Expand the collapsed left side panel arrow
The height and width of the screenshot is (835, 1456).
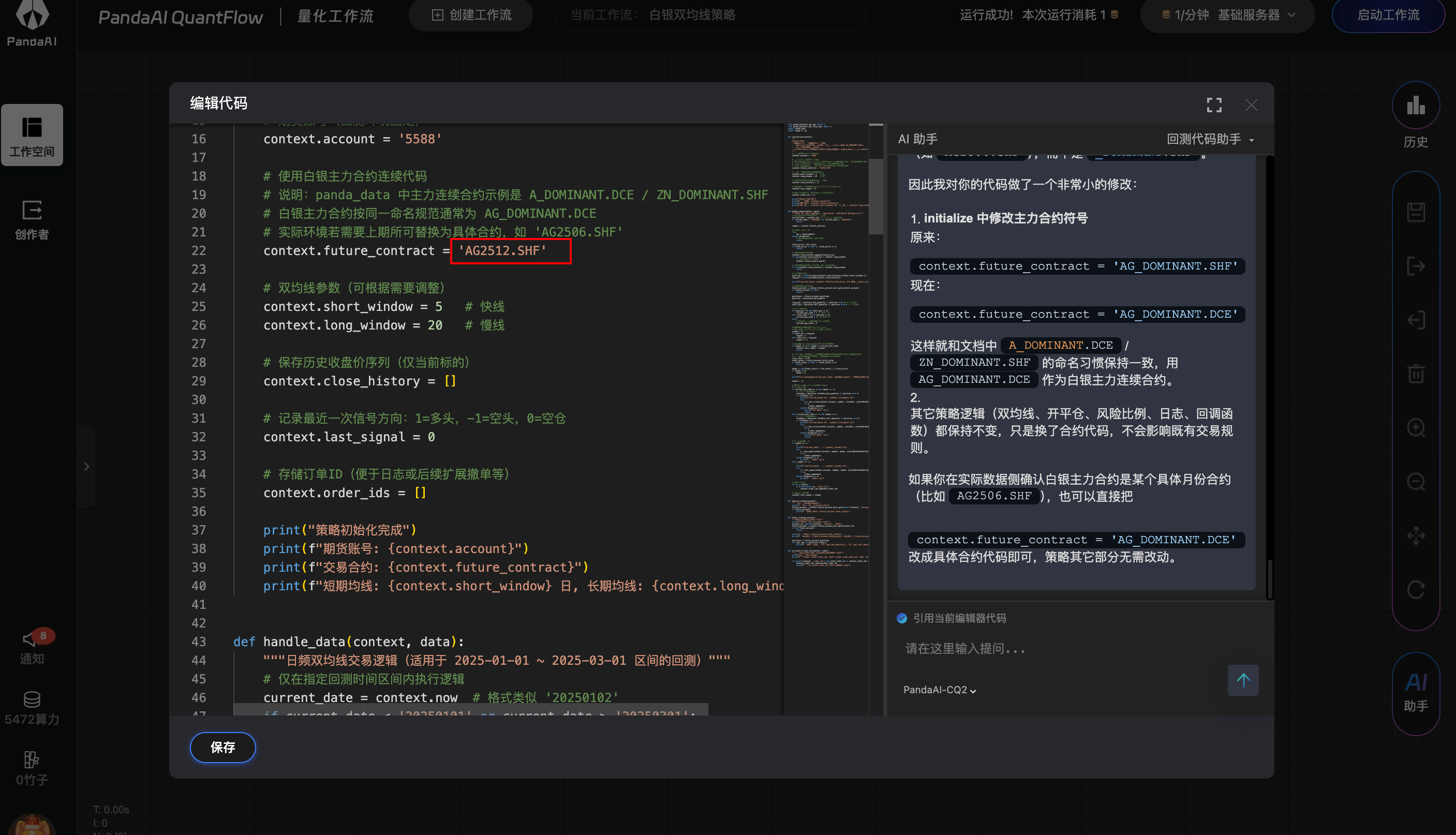[x=86, y=466]
